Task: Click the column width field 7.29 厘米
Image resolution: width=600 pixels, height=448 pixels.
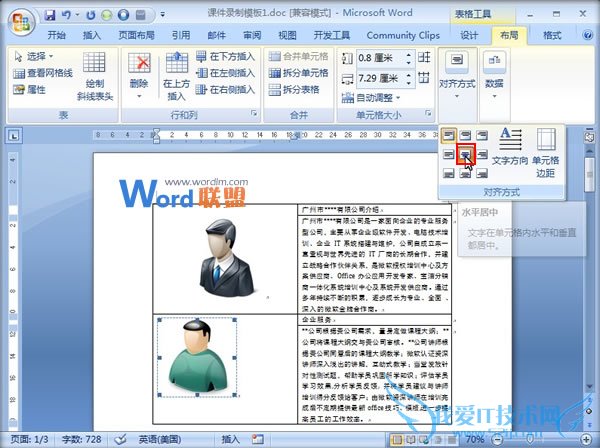Action: coord(381,79)
